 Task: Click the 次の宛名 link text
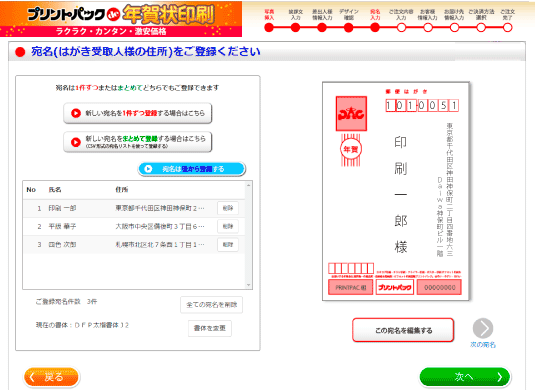(x=483, y=345)
